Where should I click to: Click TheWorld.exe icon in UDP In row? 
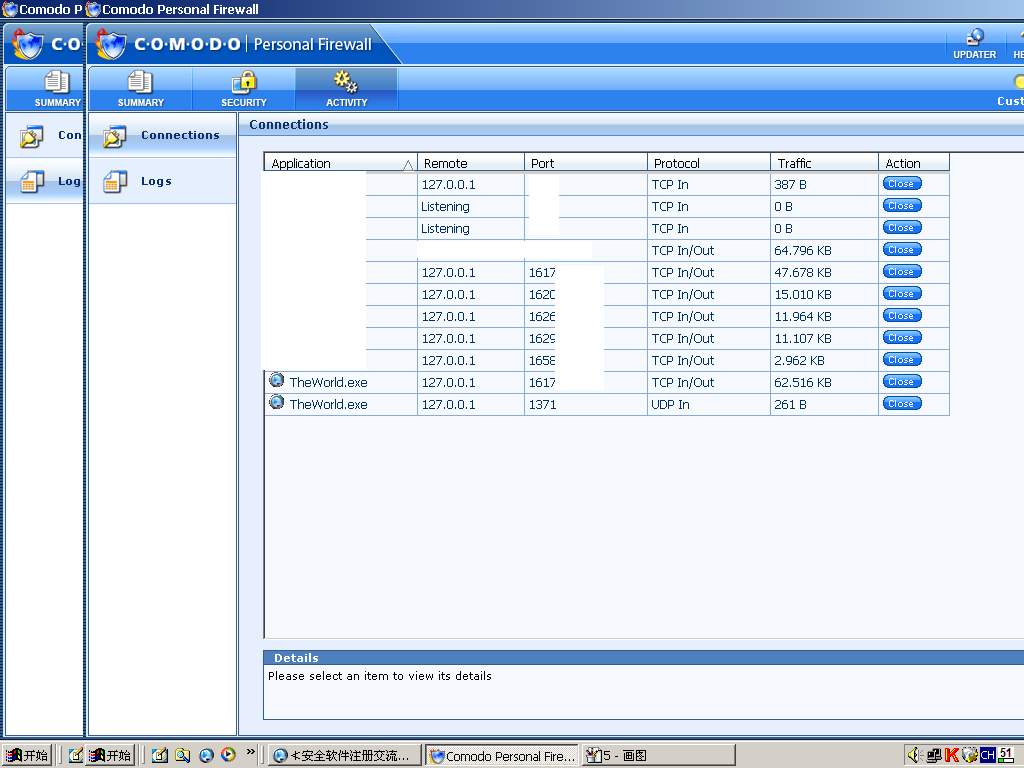click(277, 403)
